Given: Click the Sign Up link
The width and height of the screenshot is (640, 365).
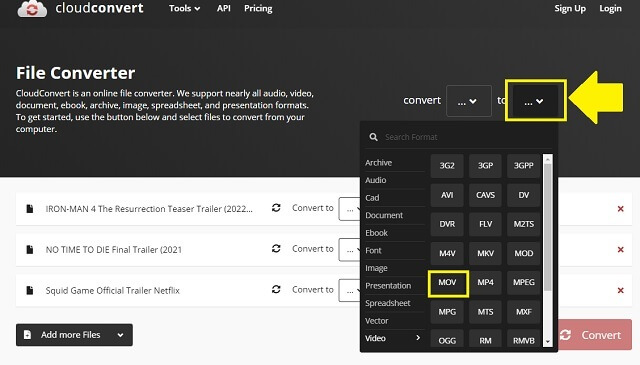Looking at the screenshot, I should click(570, 8).
